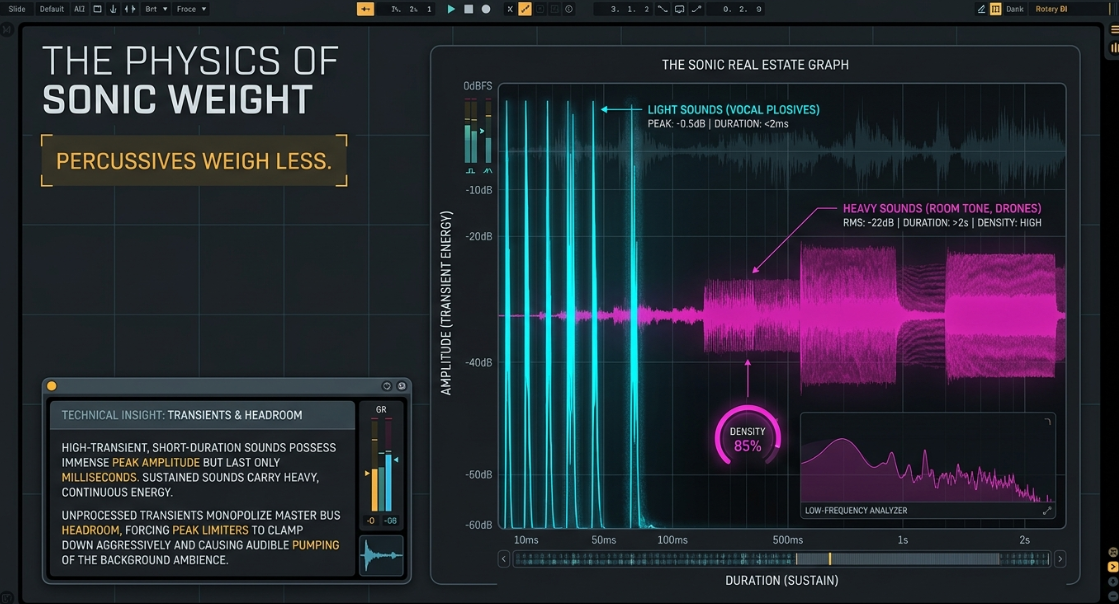Click the clock icon in top toolbar
Image resolution: width=1119 pixels, height=604 pixels.
point(569,9)
